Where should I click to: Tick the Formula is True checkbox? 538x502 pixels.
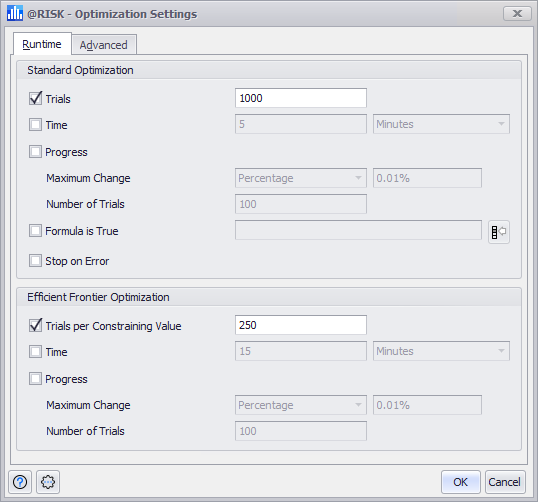pyautogui.click(x=35, y=231)
